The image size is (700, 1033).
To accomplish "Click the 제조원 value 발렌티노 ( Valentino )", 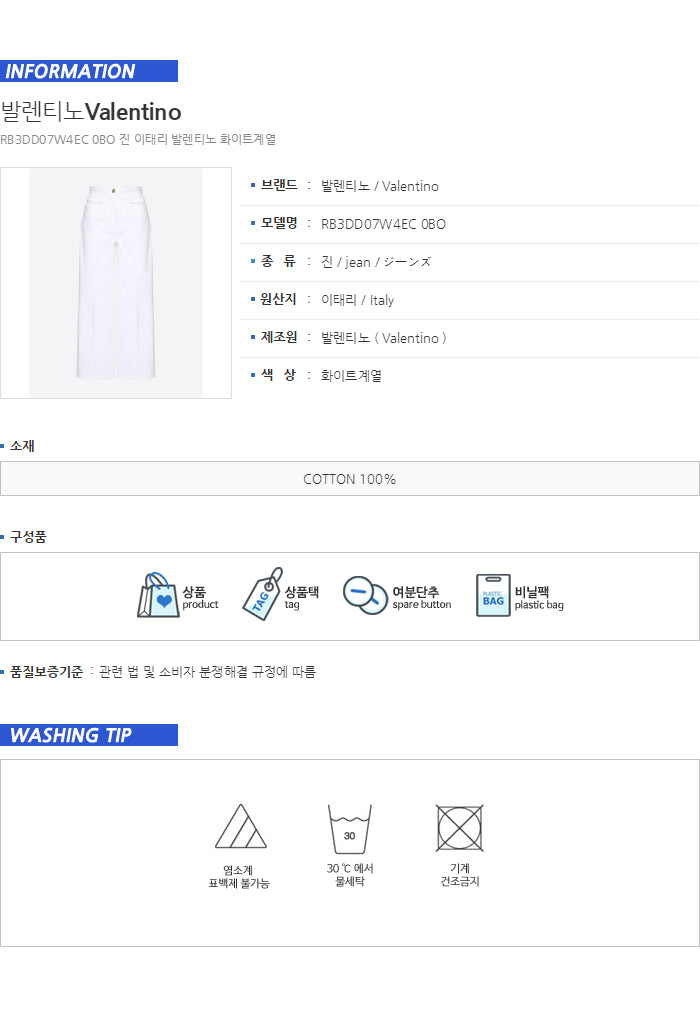I will [x=384, y=338].
